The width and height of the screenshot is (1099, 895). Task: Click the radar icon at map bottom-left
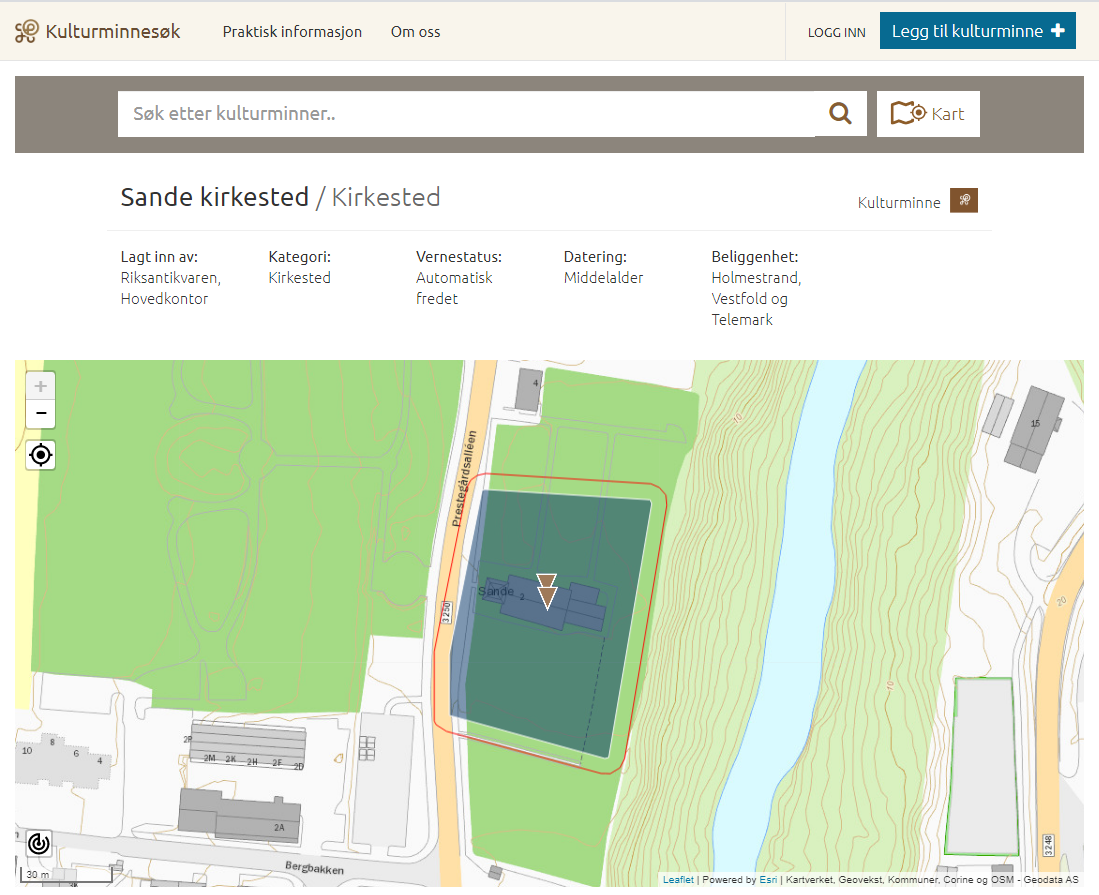(39, 843)
